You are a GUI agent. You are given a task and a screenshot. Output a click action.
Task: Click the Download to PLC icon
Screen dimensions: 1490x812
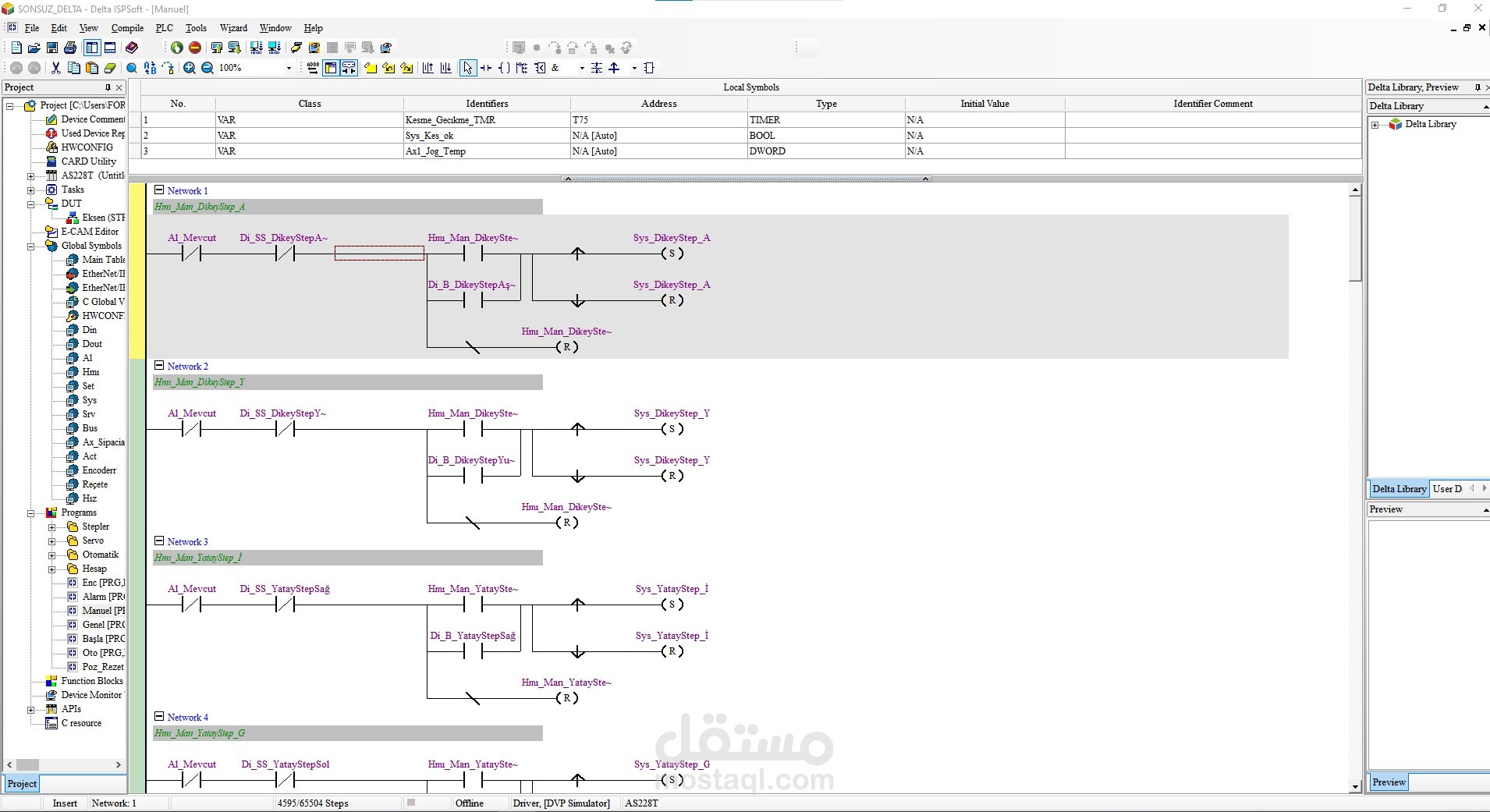point(234,48)
